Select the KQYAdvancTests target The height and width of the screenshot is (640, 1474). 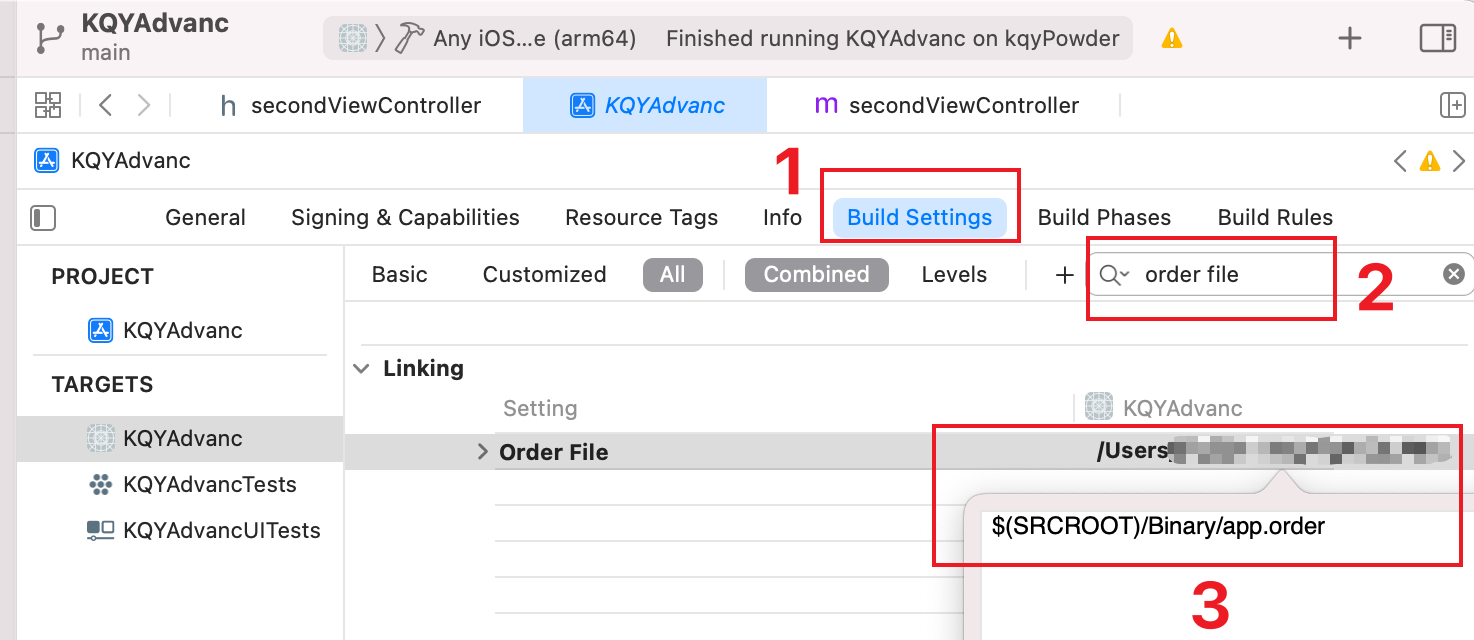tap(209, 485)
